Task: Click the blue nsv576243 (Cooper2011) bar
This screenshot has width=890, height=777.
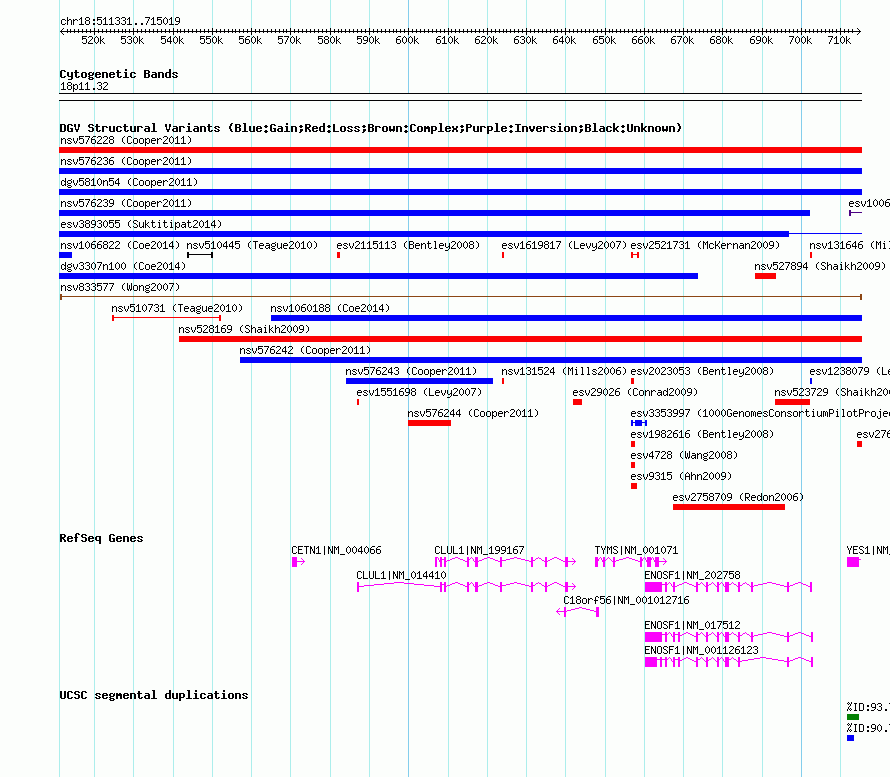Action: (419, 381)
